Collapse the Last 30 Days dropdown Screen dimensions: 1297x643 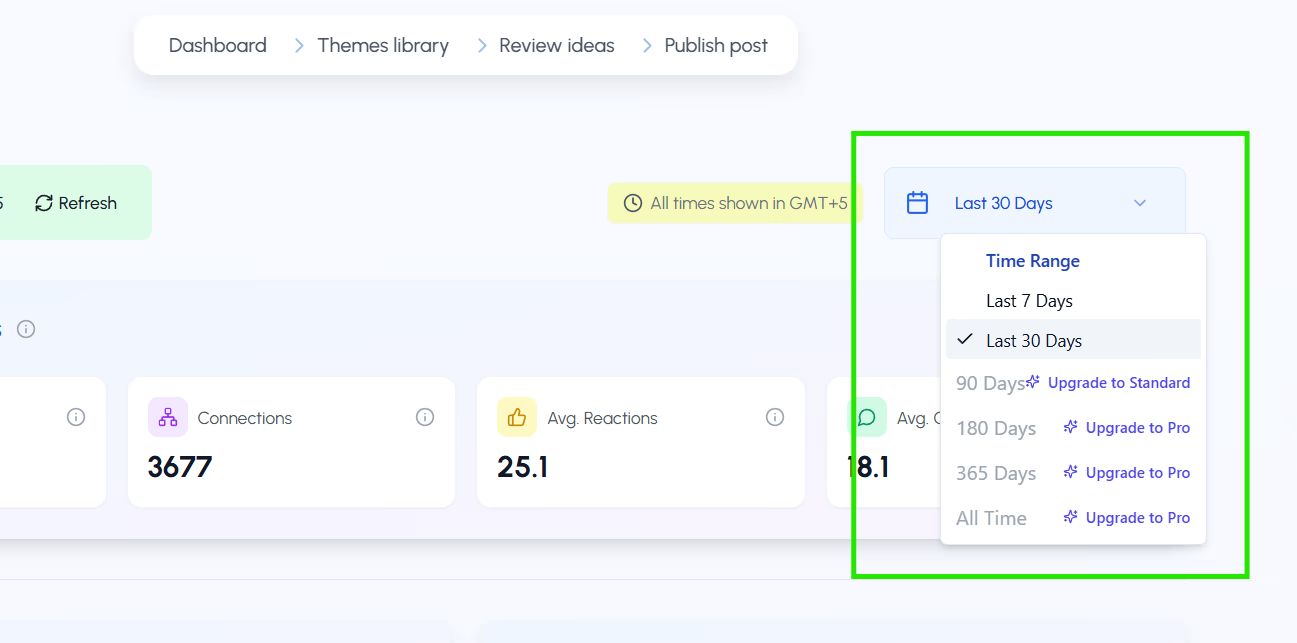point(1003,203)
